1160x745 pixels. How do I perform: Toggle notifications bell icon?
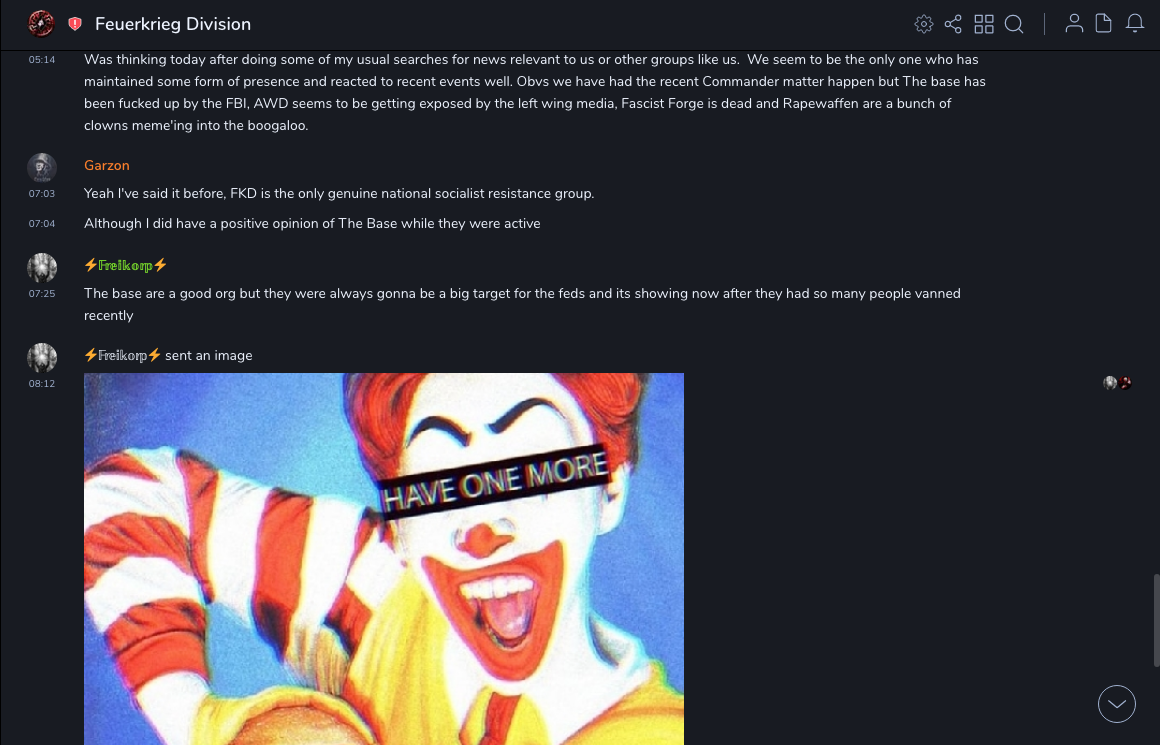click(1135, 24)
